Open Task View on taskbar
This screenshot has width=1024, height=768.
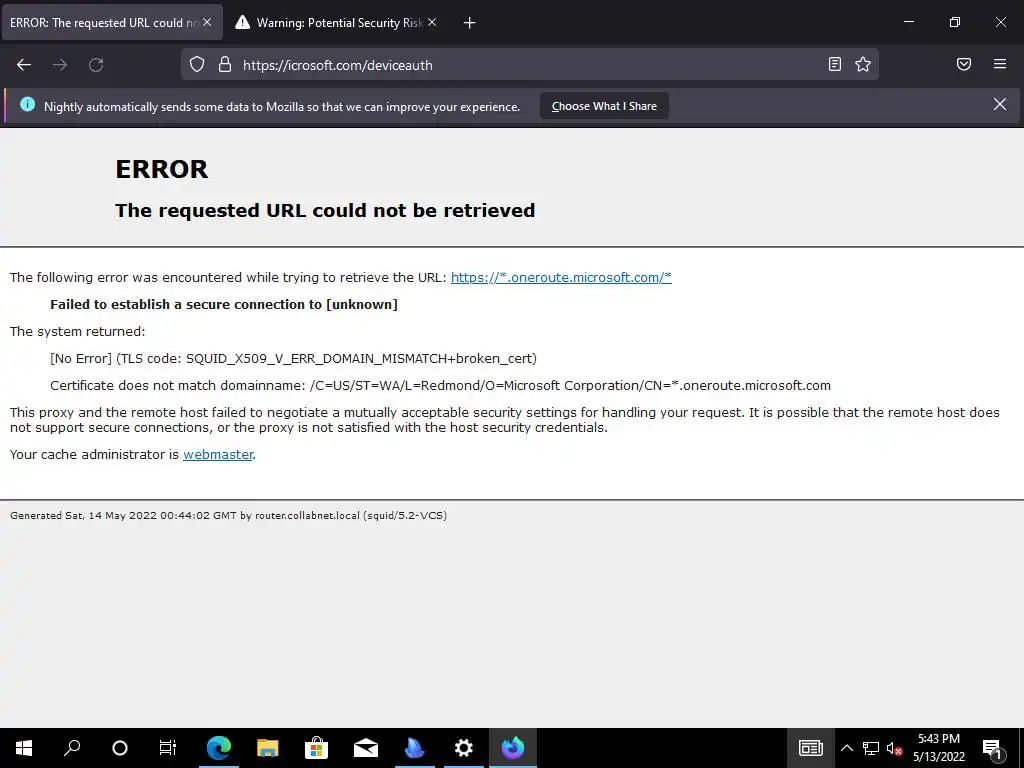(168, 748)
